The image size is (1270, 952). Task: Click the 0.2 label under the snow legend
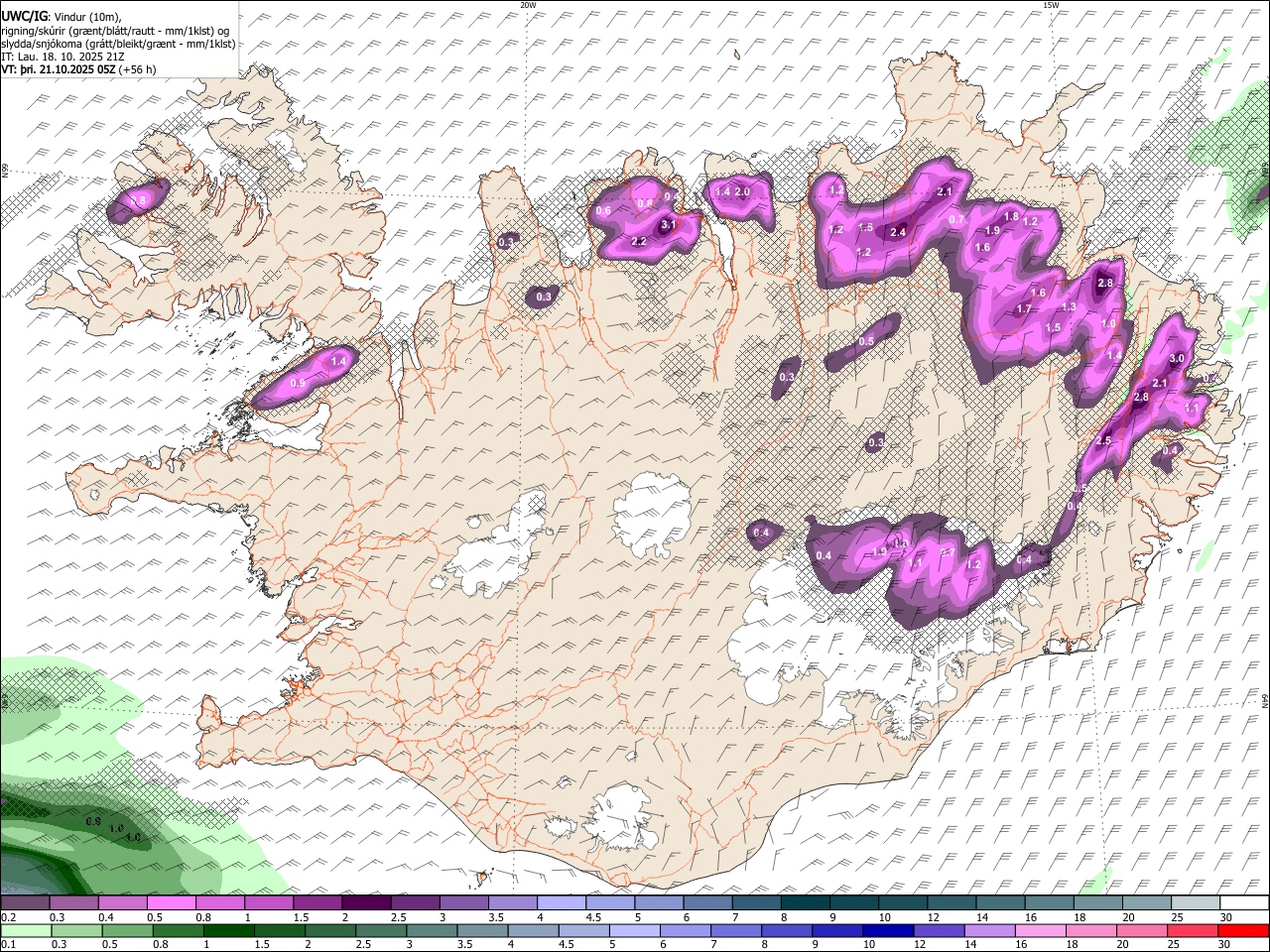click(x=7, y=917)
